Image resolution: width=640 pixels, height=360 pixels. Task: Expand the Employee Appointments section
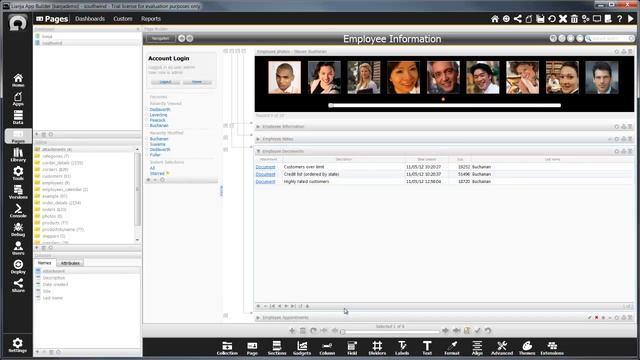(258, 318)
